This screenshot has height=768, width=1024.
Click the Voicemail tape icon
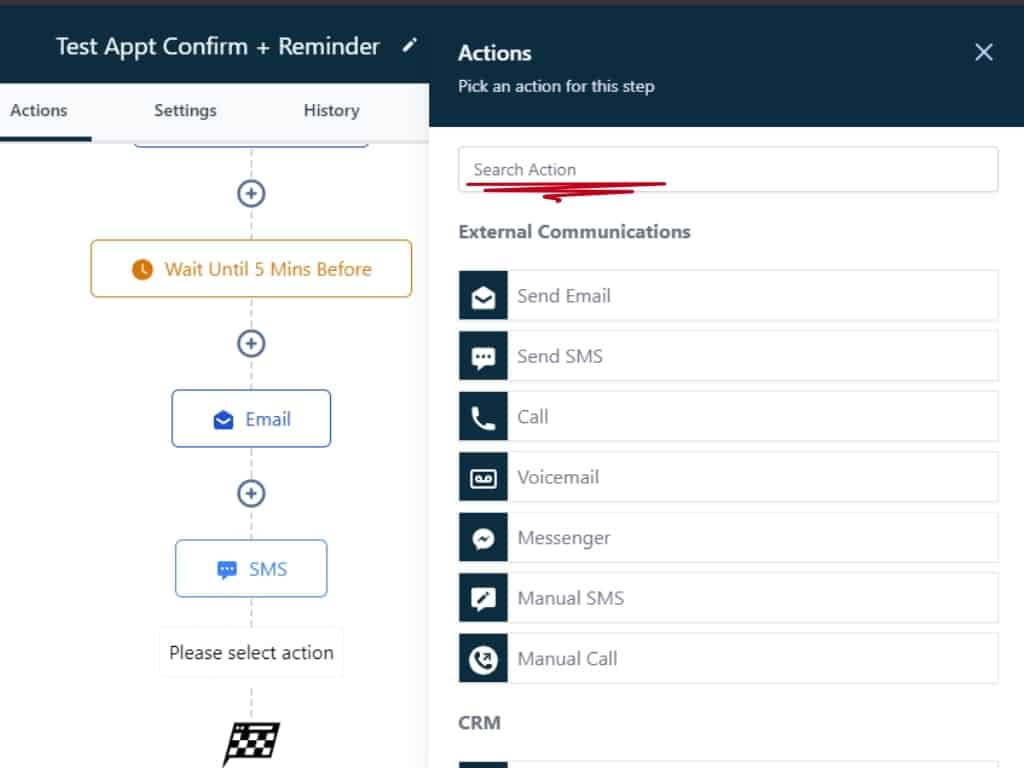483,477
